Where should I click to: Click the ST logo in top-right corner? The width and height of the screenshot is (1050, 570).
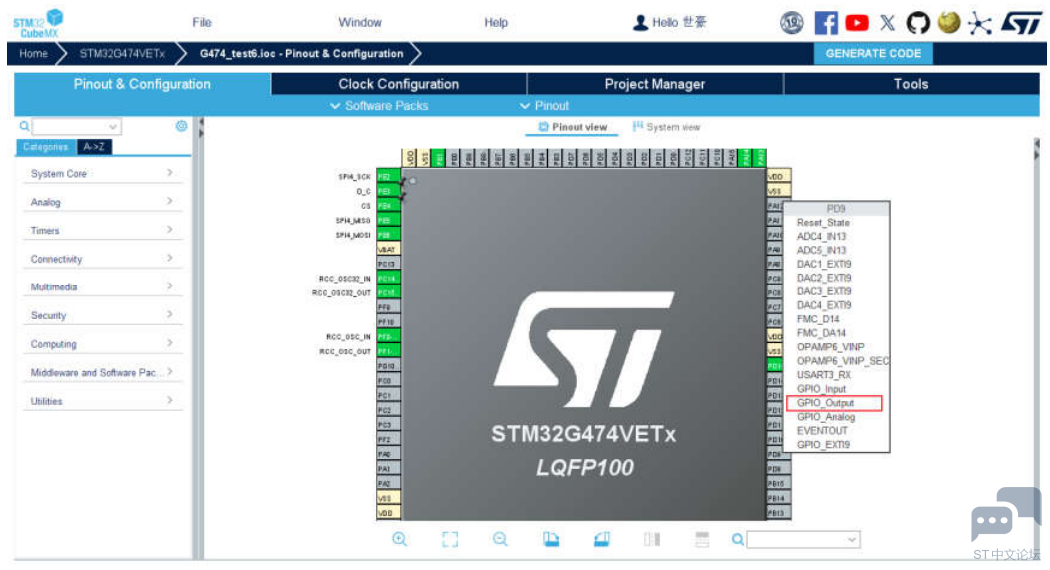coord(1021,23)
